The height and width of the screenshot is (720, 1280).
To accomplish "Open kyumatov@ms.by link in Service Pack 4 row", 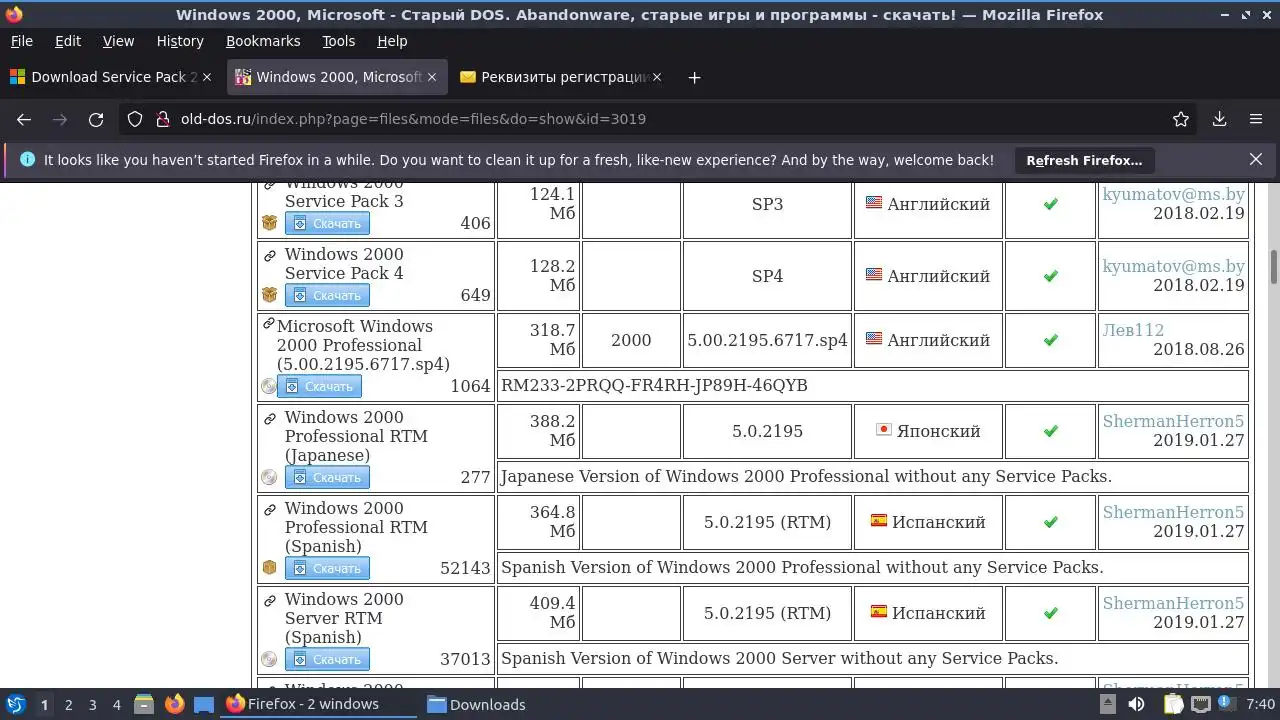I will (1173, 266).
